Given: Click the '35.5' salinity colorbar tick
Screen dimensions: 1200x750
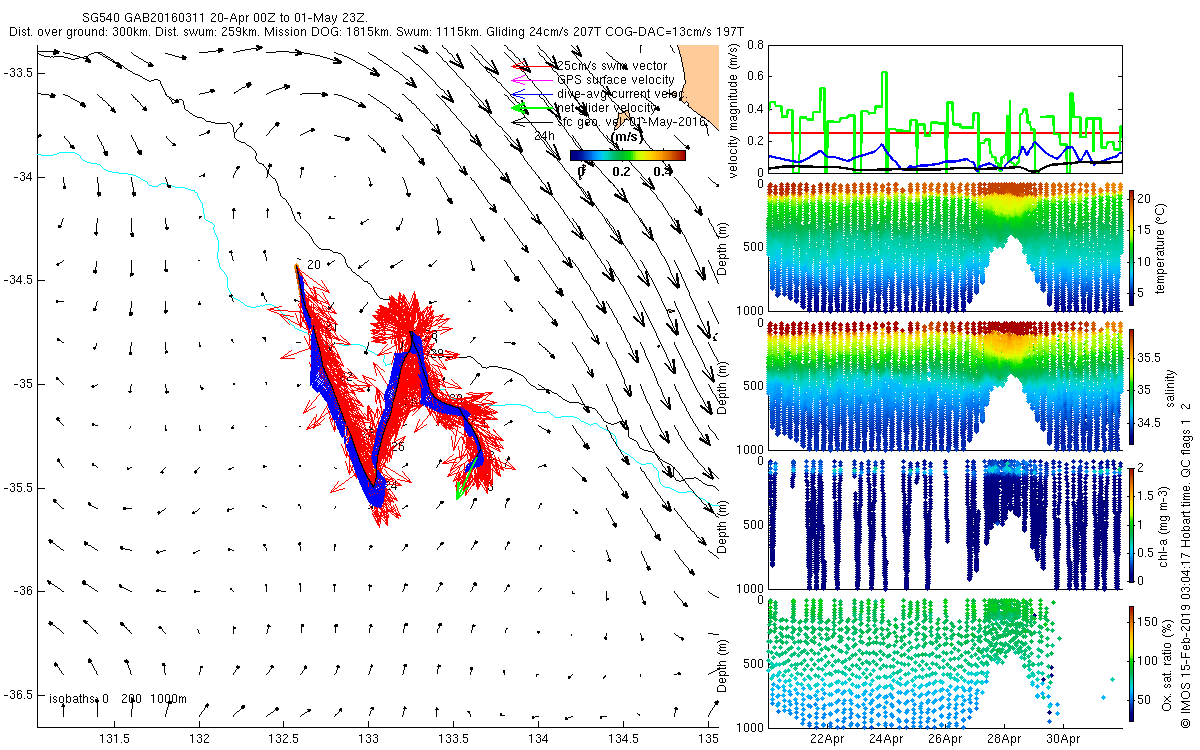Looking at the screenshot, I should [1151, 356].
